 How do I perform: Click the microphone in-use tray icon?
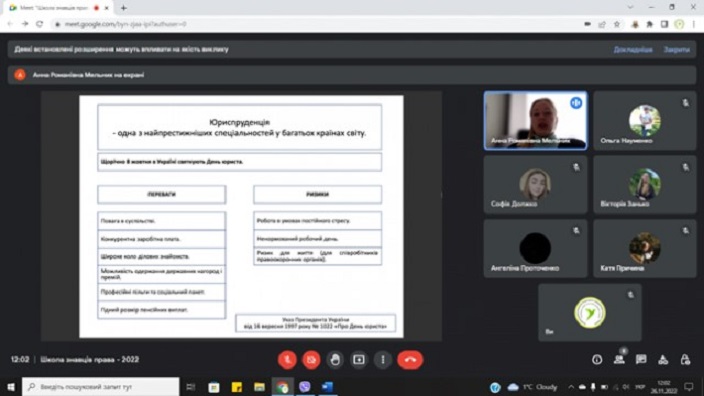tap(593, 387)
